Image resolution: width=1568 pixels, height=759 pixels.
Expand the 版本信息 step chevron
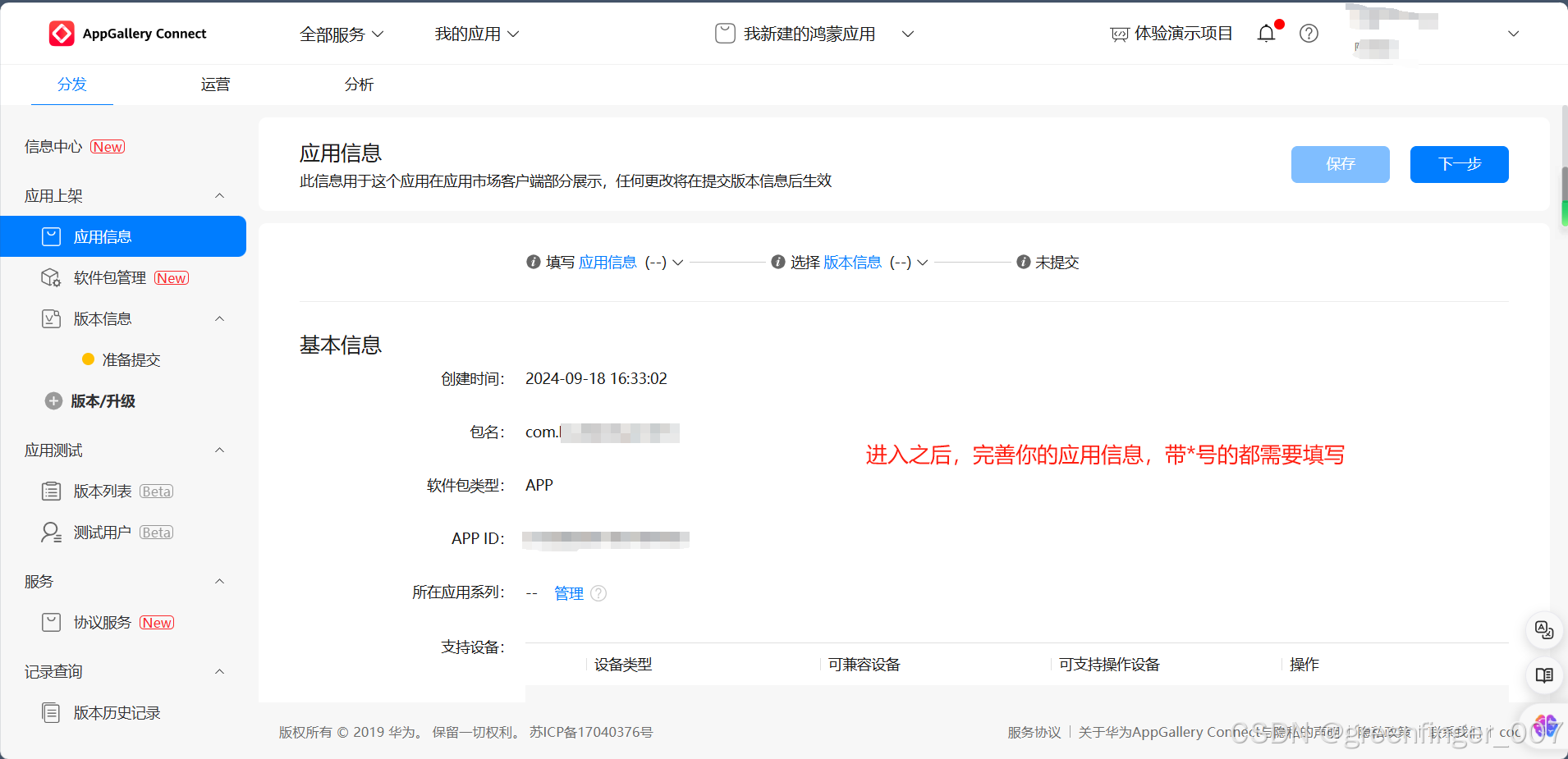[923, 263]
